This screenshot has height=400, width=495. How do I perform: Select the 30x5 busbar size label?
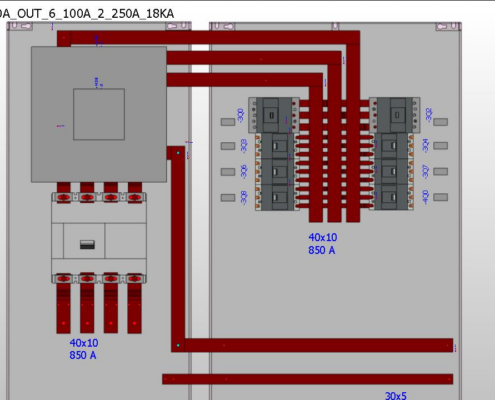click(x=396, y=396)
